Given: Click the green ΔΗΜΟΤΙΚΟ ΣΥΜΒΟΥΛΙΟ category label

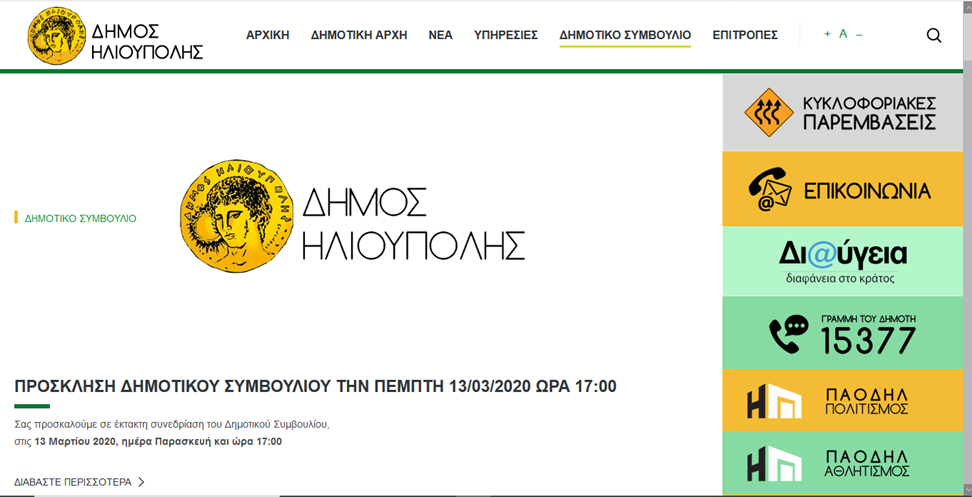Looking at the screenshot, I should [81, 218].
